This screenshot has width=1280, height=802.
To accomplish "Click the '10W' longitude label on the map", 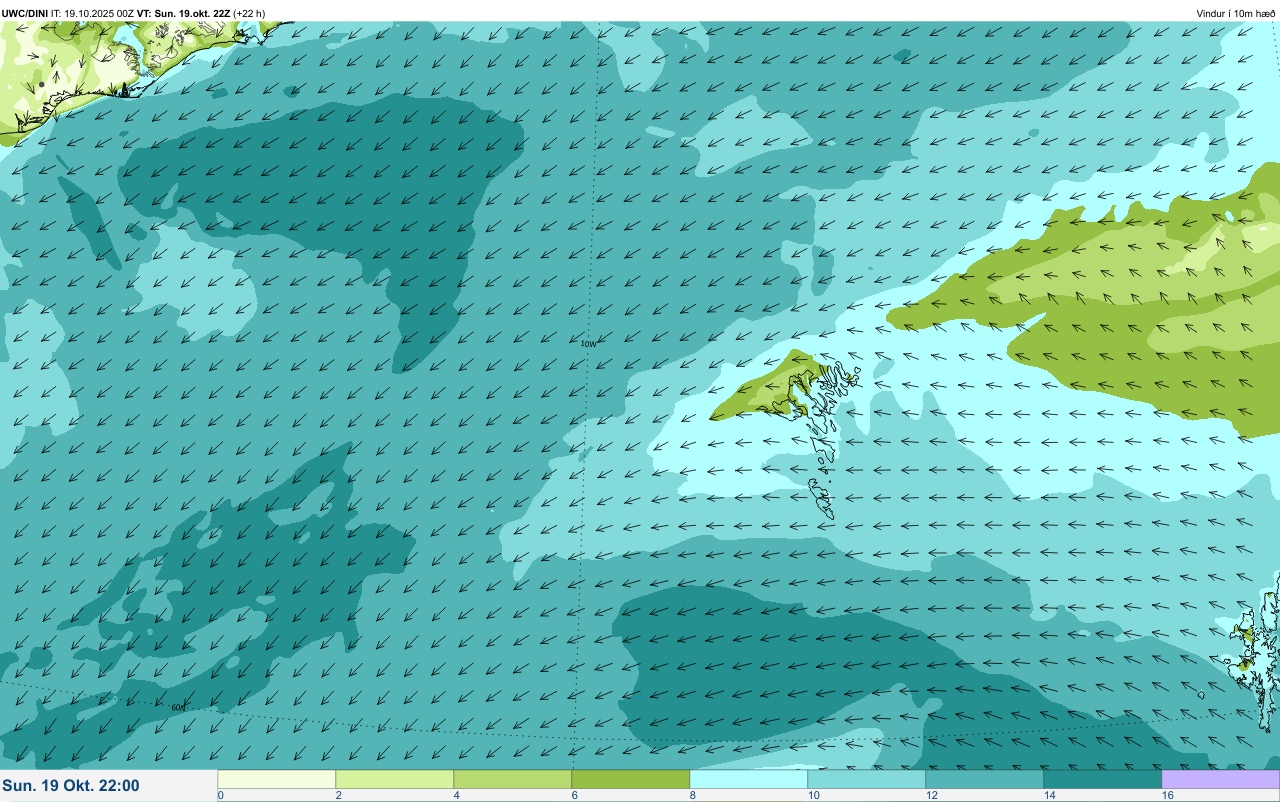I will tap(588, 344).
